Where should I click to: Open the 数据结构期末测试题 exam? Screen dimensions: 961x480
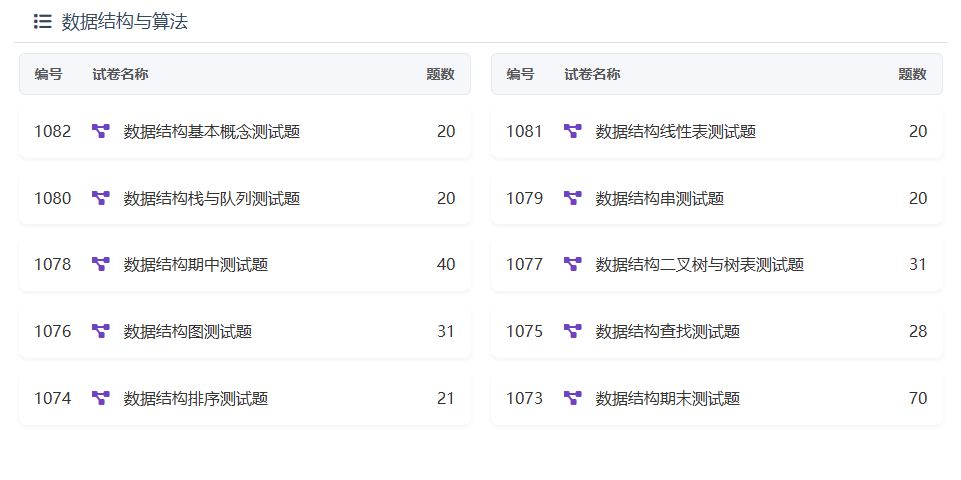coord(667,399)
